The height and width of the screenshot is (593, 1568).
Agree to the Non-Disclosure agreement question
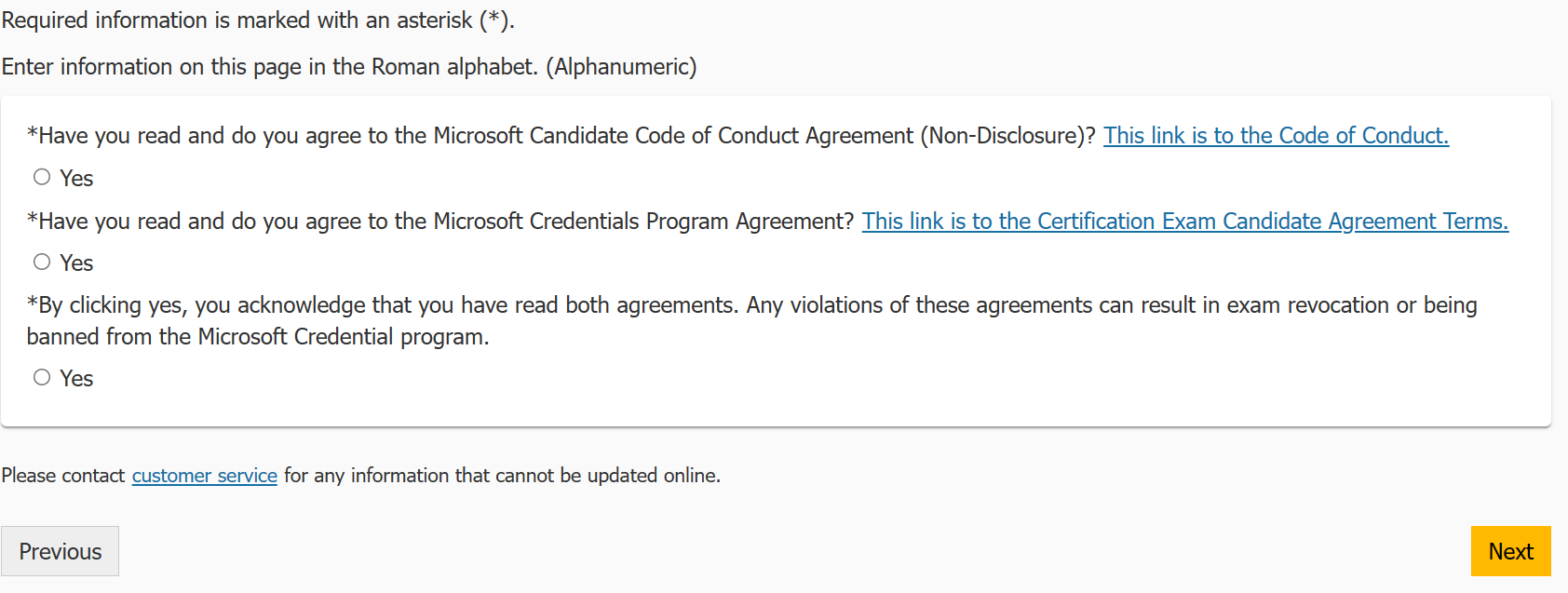pos(41,176)
